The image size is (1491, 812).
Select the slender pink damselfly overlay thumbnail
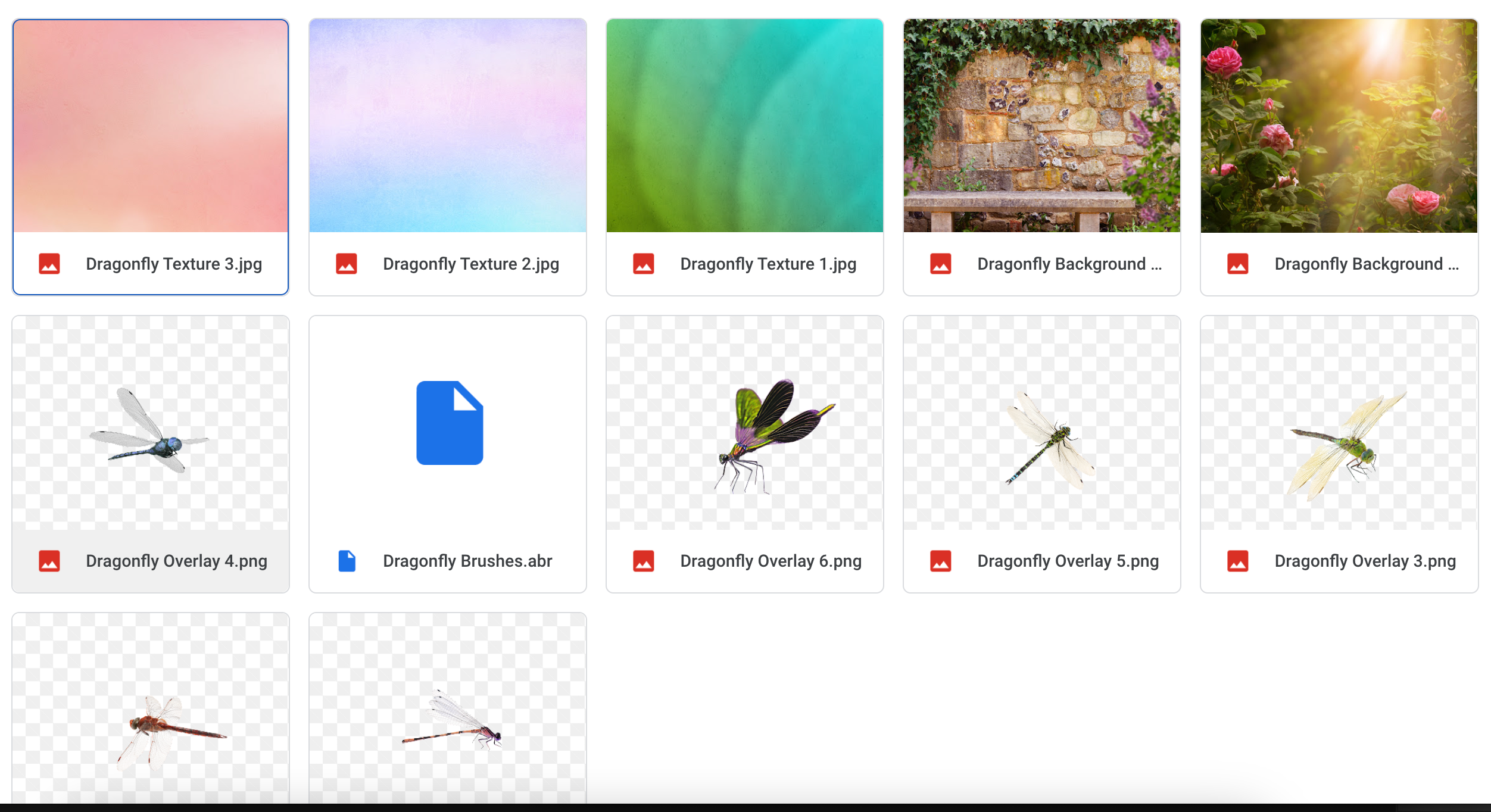tap(448, 708)
